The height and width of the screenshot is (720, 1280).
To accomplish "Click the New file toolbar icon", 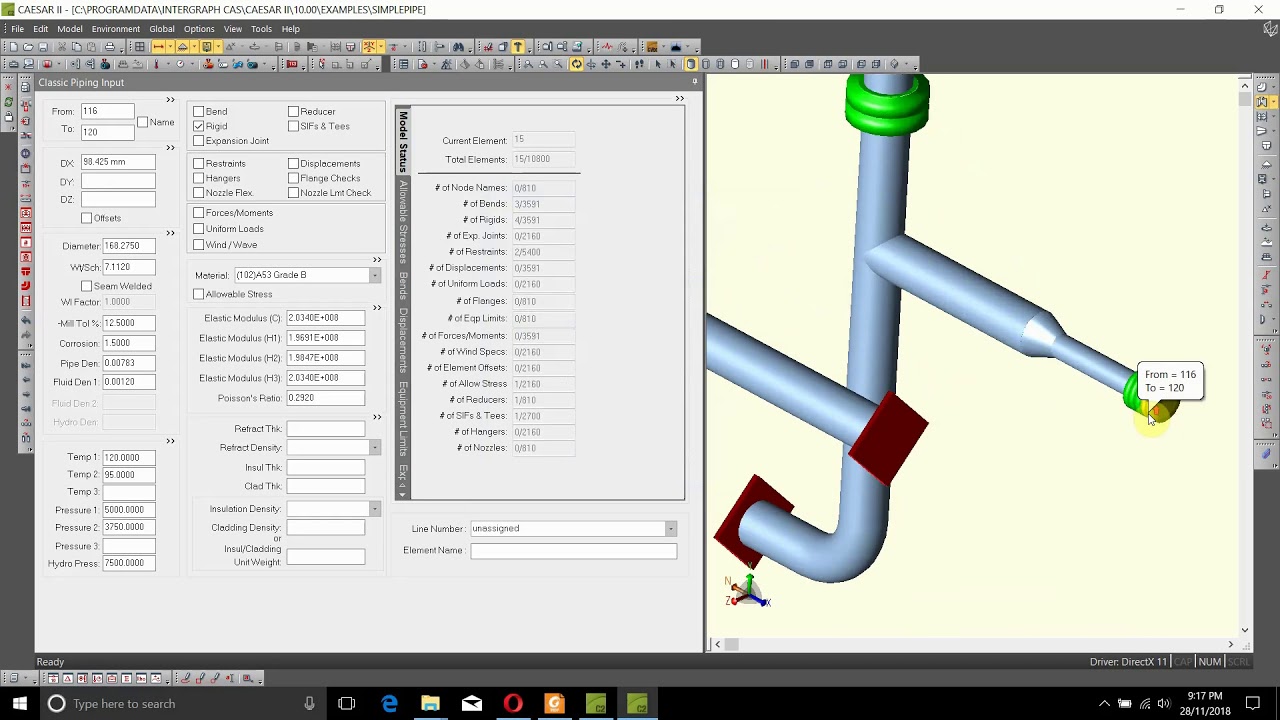I will (14, 47).
